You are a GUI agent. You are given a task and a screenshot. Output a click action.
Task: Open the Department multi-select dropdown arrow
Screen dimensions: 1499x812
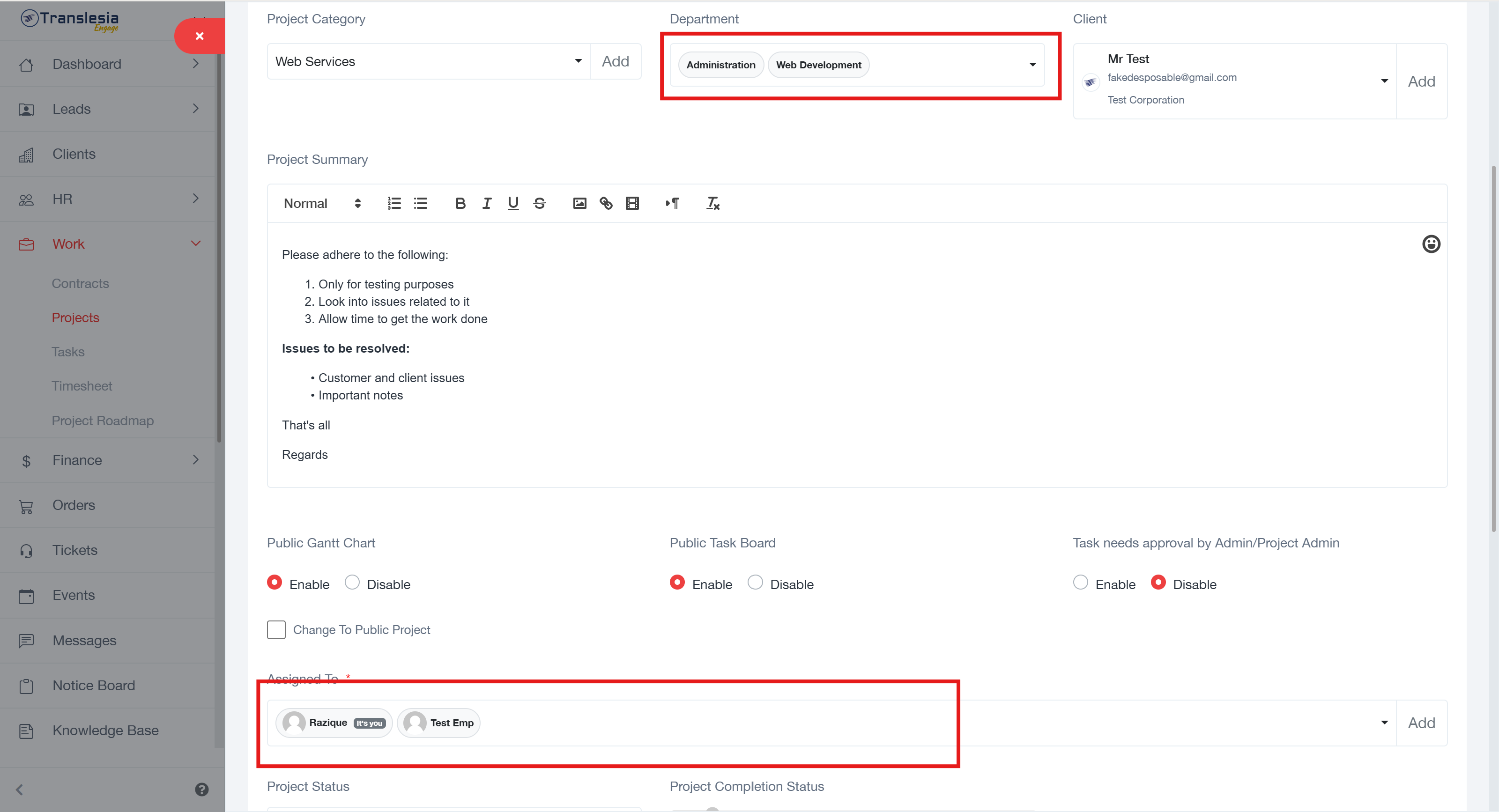[1032, 65]
